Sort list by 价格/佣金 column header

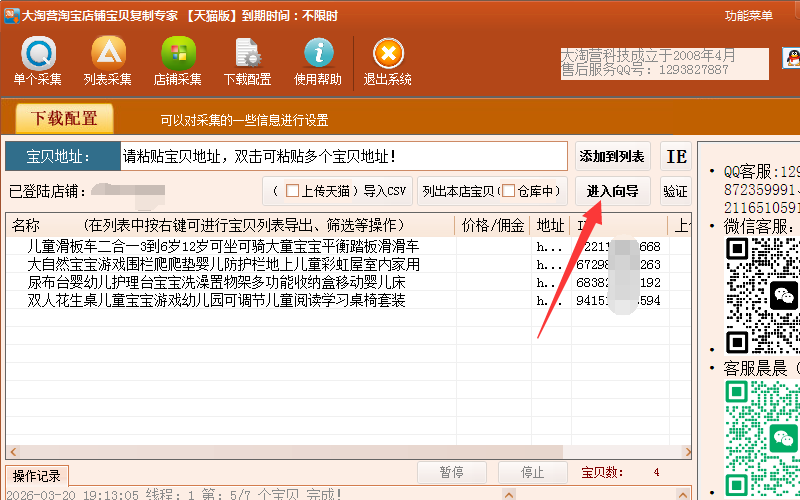coord(493,225)
